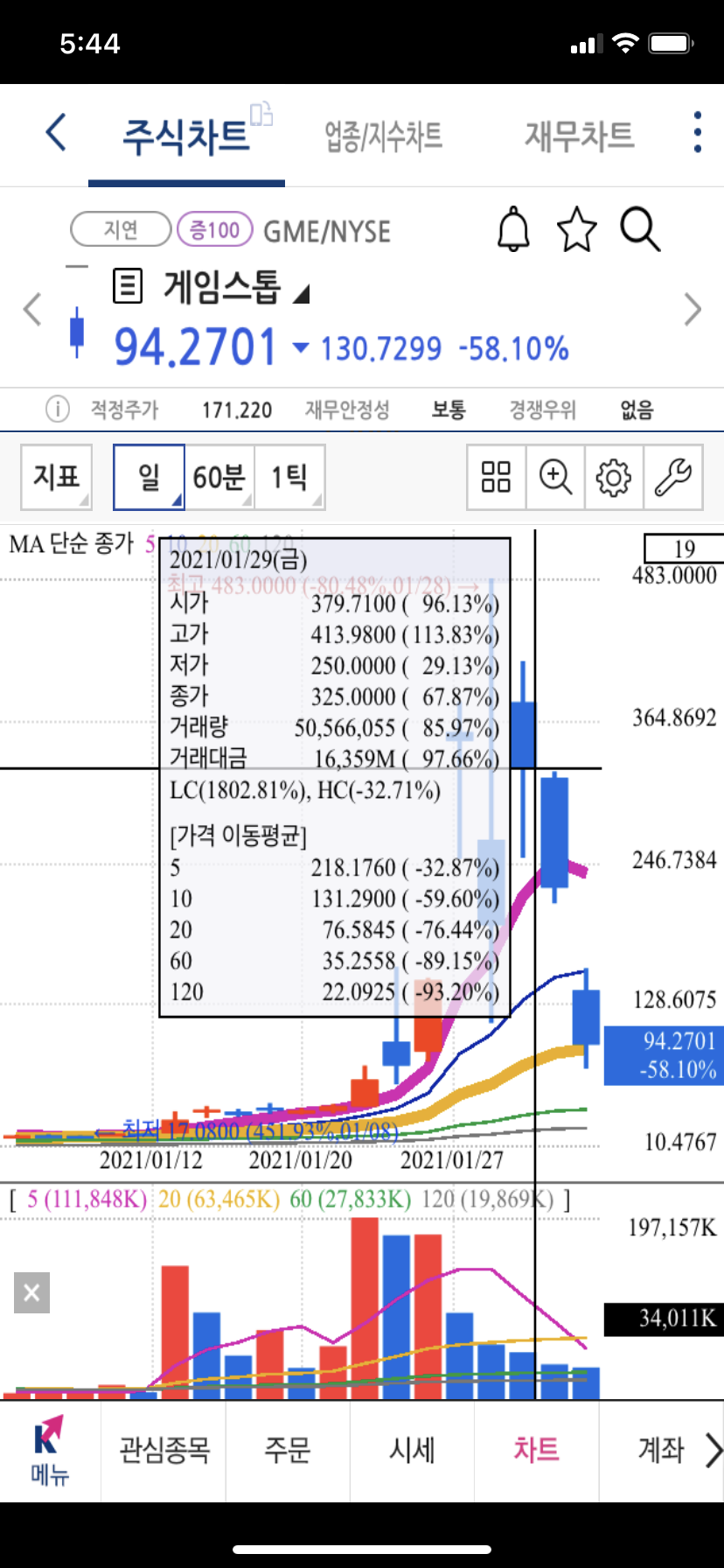Tap the 2021/01/20 date axis label
The image size is (724, 1568).
click(x=301, y=1160)
